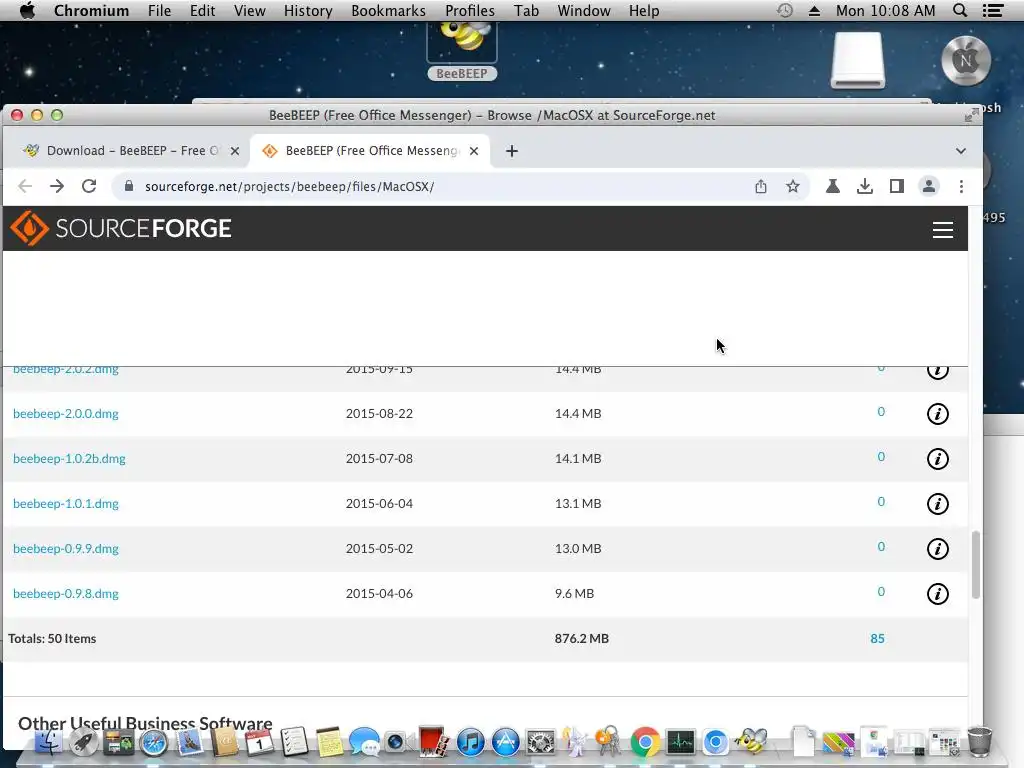This screenshot has height=768, width=1024.
Task: Open the History menu
Action: tap(308, 10)
